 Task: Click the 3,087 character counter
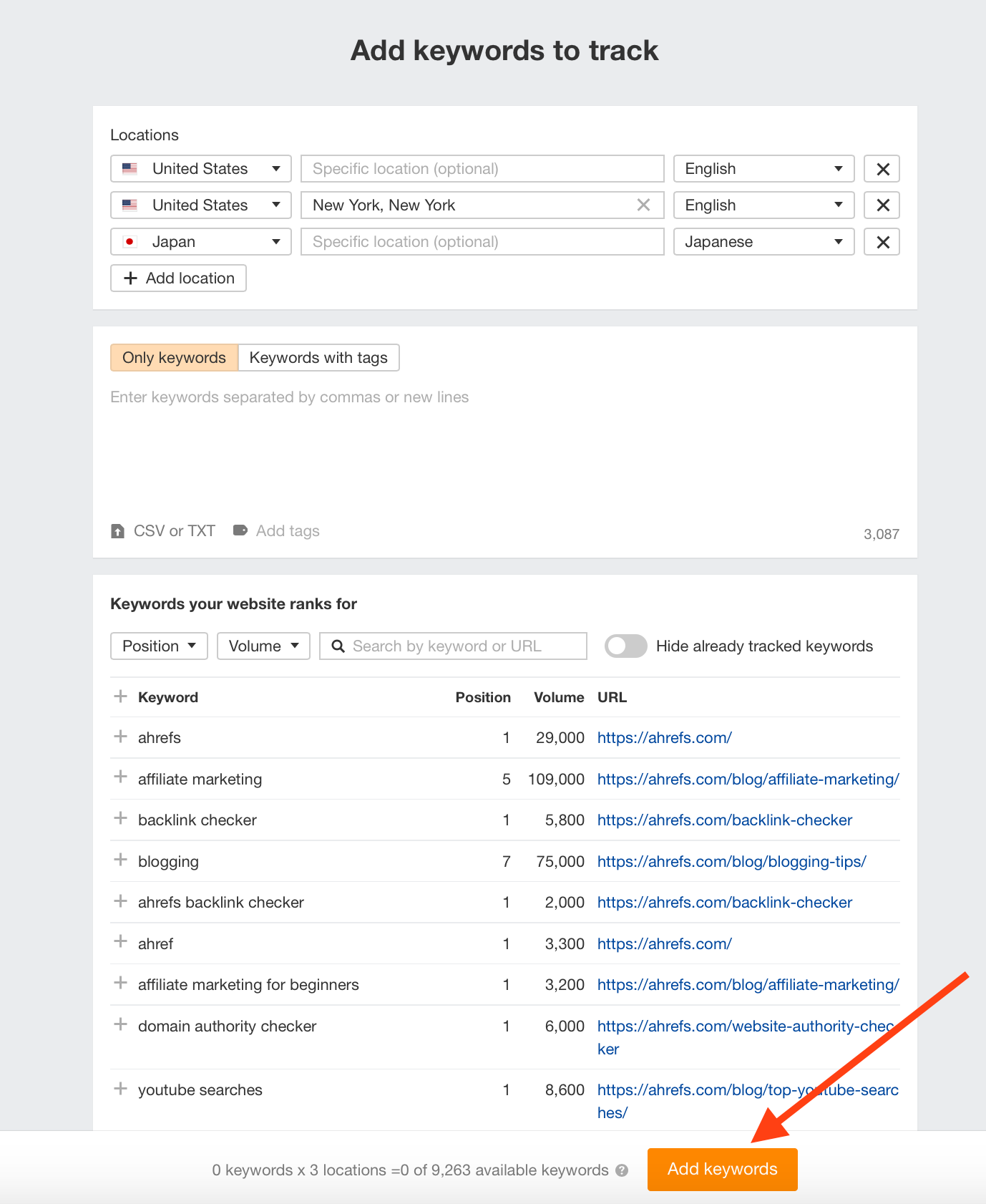coord(881,534)
